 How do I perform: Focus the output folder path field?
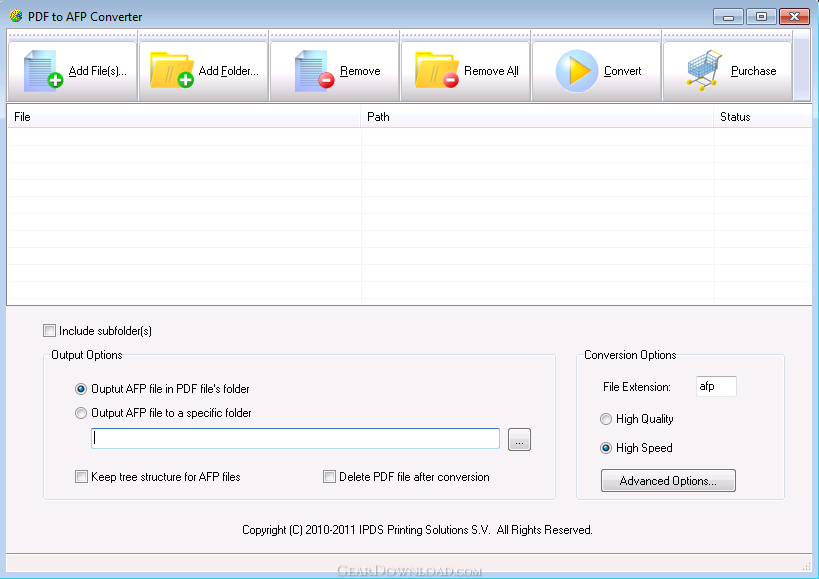[x=295, y=439]
